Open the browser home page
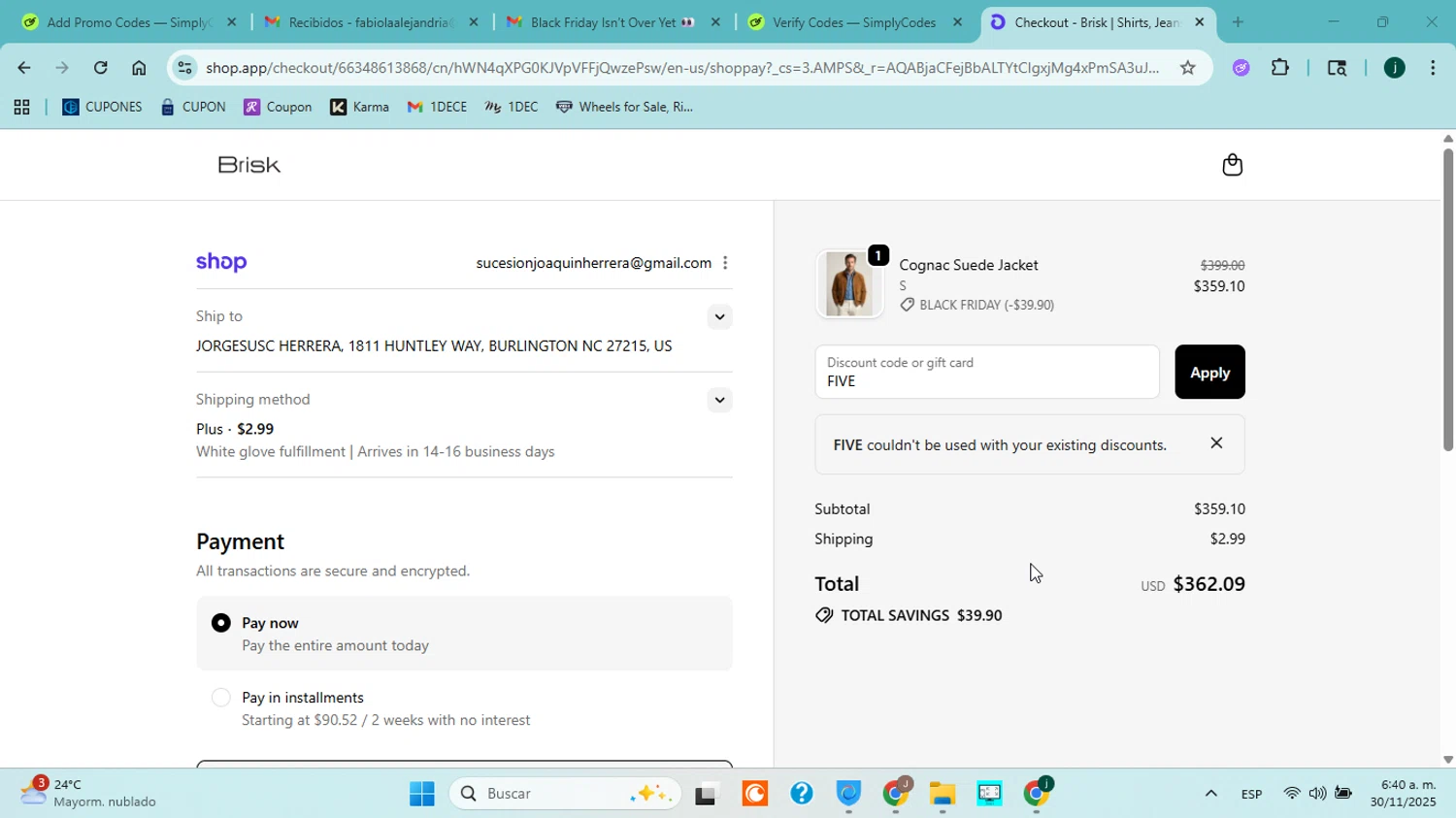The height and width of the screenshot is (818, 1456). [x=139, y=68]
